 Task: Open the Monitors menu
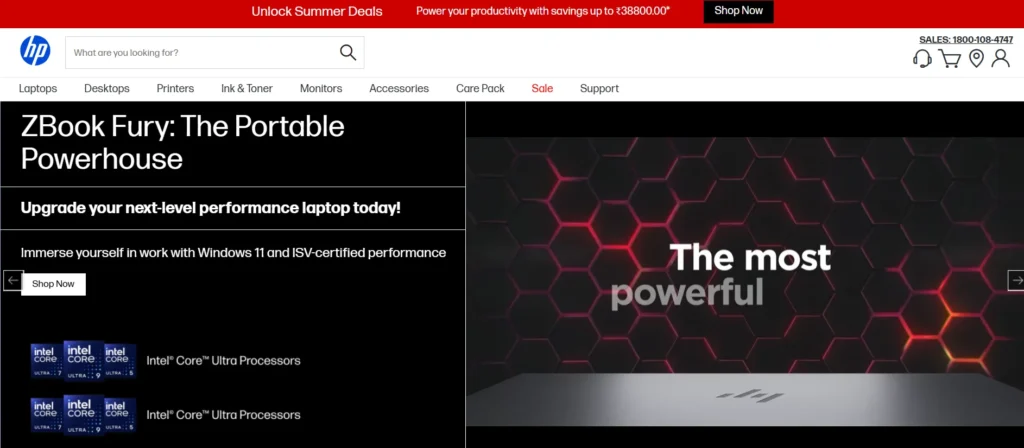321,88
